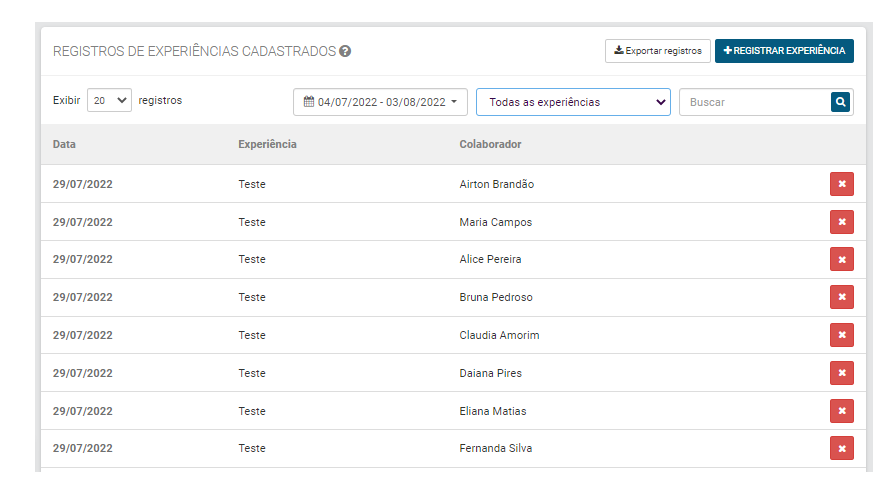
Task: Open the date range picker 04/07/2022 - 03/08/2022
Action: 380,102
